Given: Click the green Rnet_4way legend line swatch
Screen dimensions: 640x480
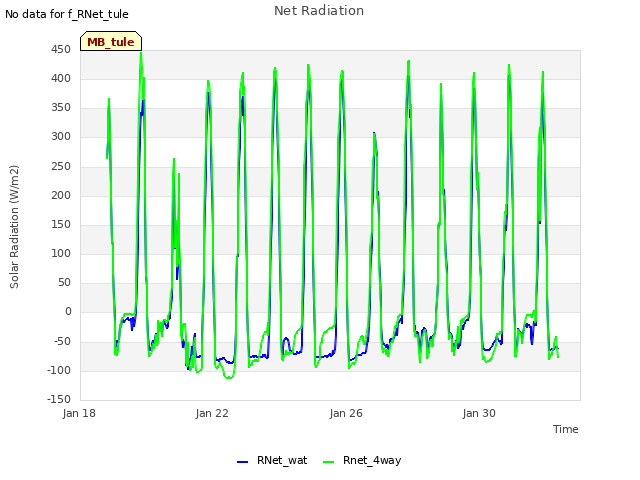Looking at the screenshot, I should (x=328, y=462).
